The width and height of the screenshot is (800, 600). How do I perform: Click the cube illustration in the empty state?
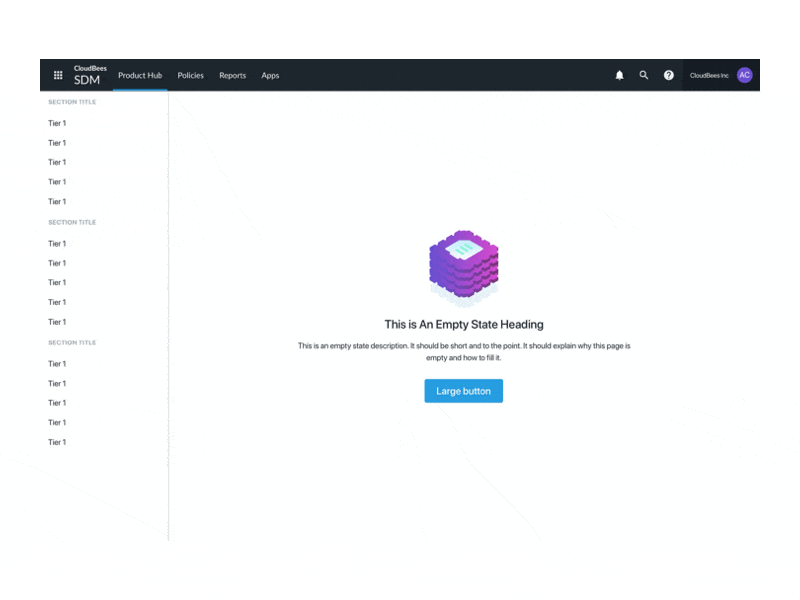463,263
